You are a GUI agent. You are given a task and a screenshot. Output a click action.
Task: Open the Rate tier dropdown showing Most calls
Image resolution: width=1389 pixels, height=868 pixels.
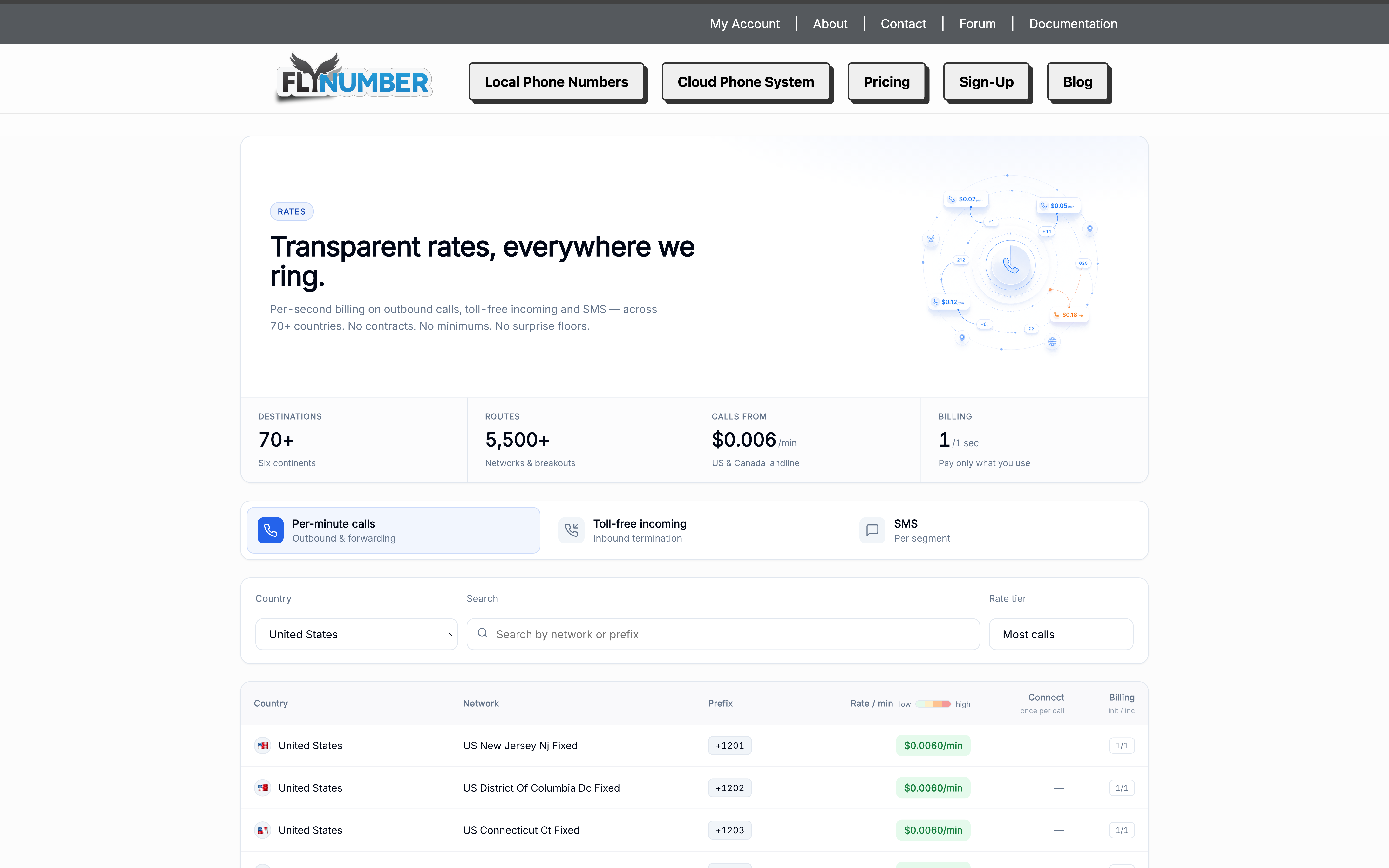point(1061,634)
